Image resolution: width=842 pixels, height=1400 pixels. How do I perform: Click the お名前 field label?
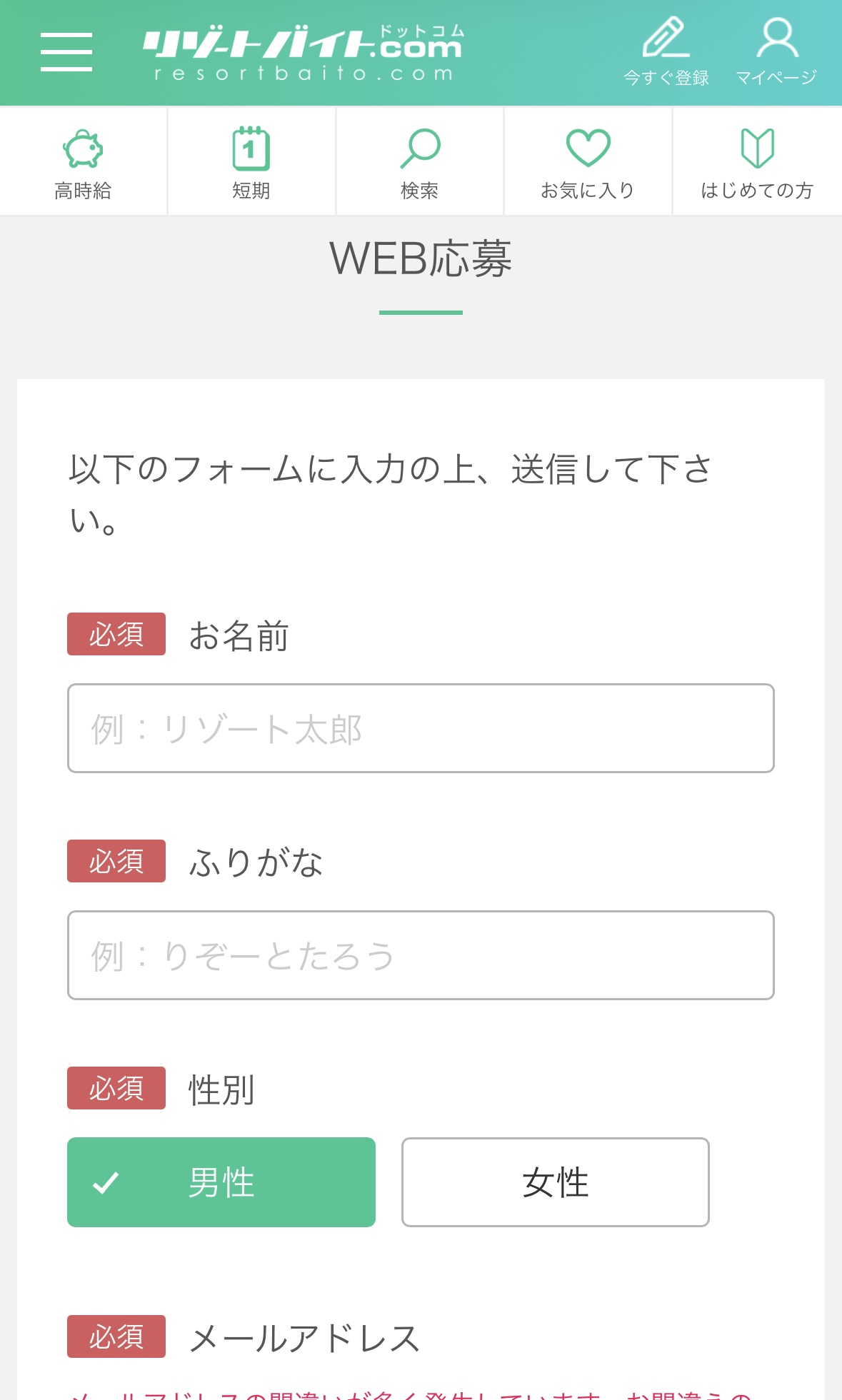pyautogui.click(x=239, y=635)
